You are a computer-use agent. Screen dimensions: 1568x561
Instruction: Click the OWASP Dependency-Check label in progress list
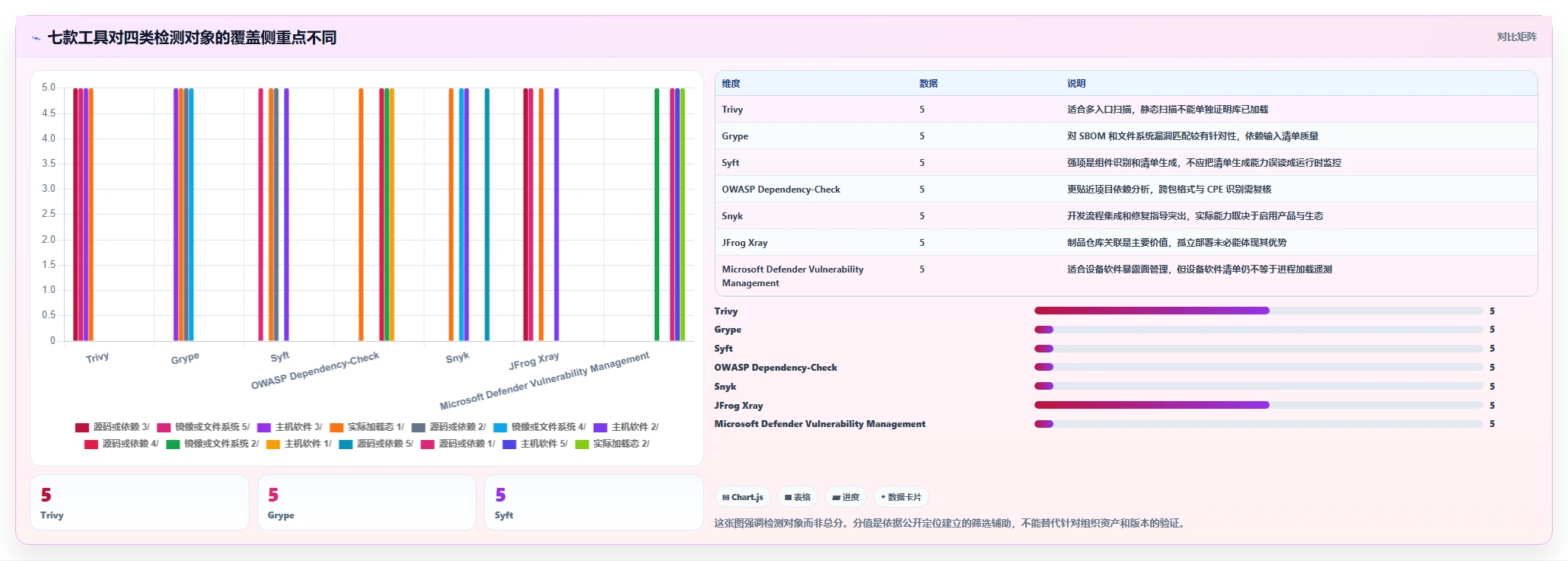776,368
